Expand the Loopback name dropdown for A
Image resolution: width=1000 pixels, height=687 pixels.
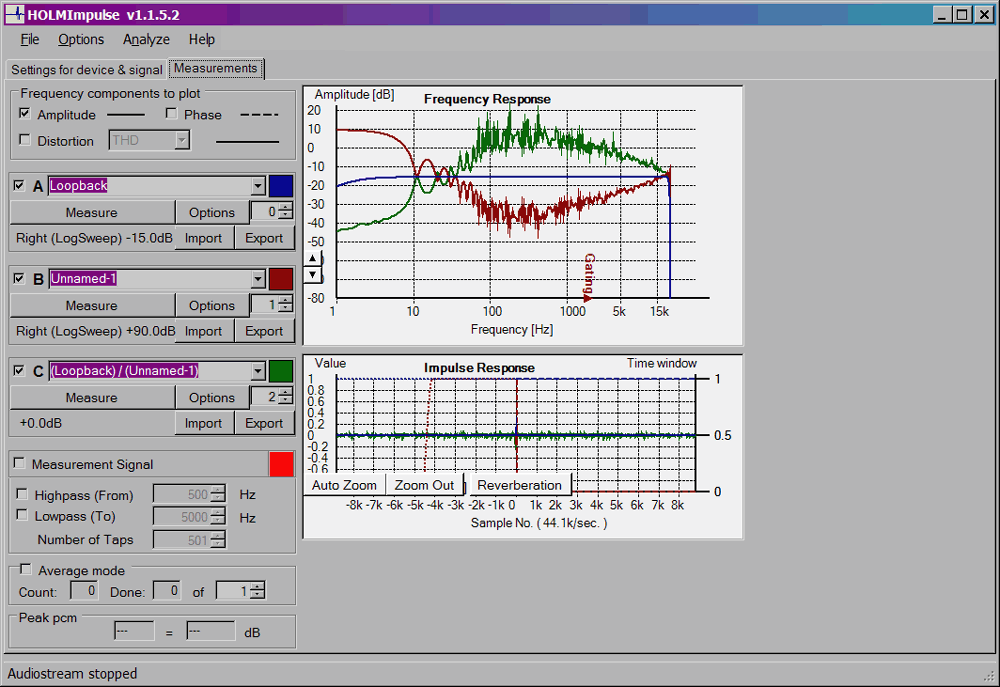tap(258, 186)
